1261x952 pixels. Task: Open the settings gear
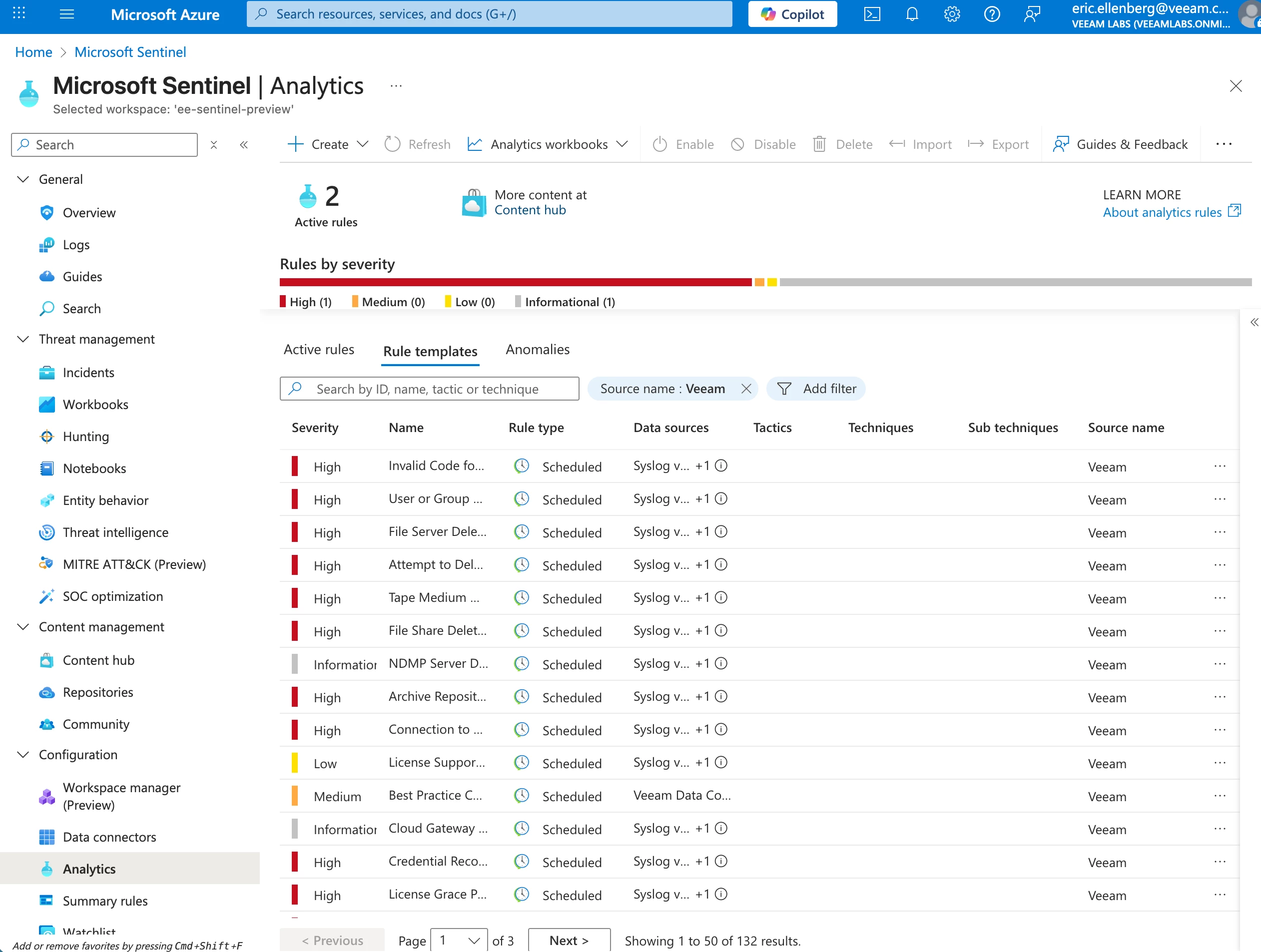(x=951, y=13)
